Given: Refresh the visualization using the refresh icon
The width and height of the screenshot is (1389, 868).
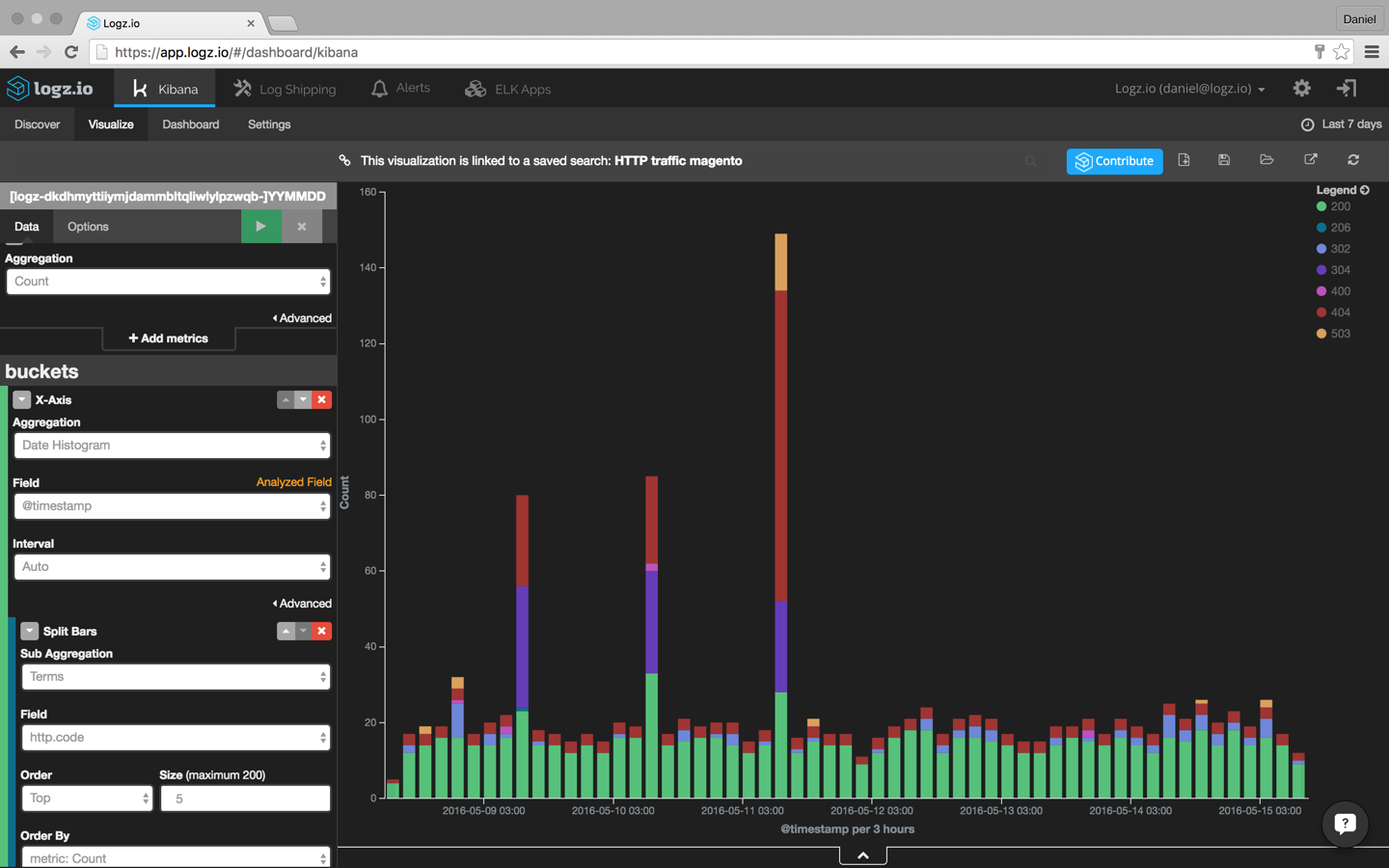Looking at the screenshot, I should (1353, 159).
